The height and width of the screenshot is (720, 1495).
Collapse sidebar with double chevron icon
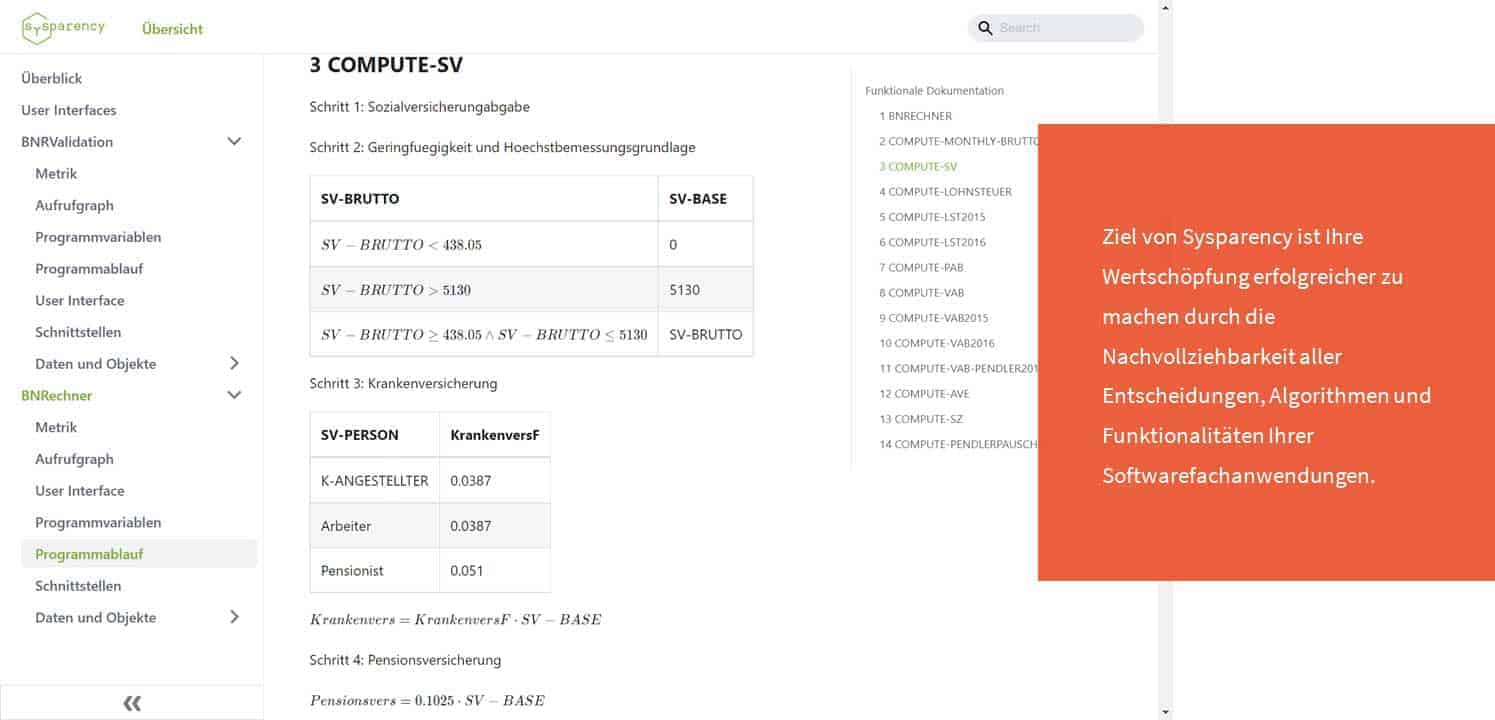pos(132,703)
